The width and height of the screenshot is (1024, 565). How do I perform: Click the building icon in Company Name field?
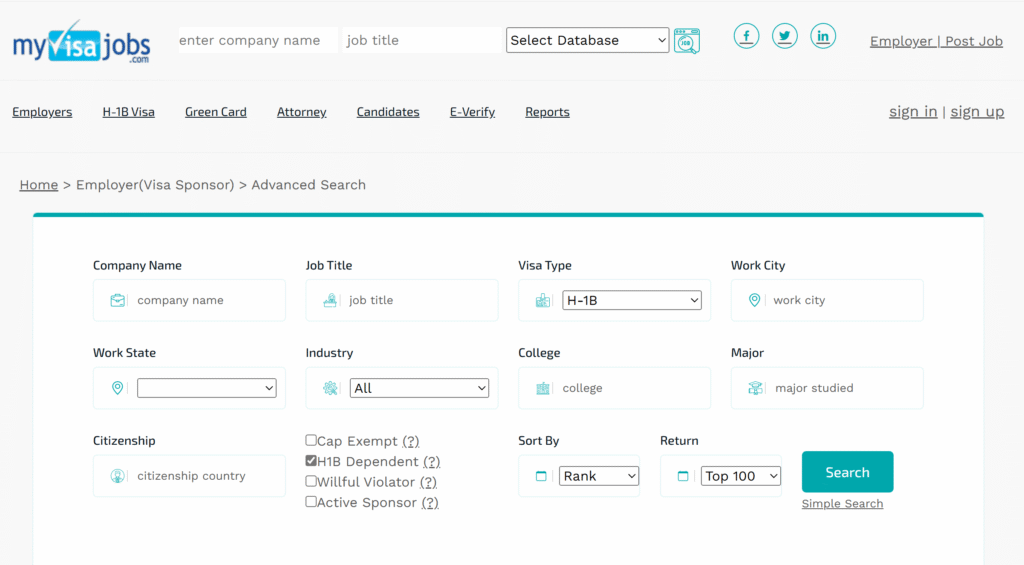(x=118, y=300)
